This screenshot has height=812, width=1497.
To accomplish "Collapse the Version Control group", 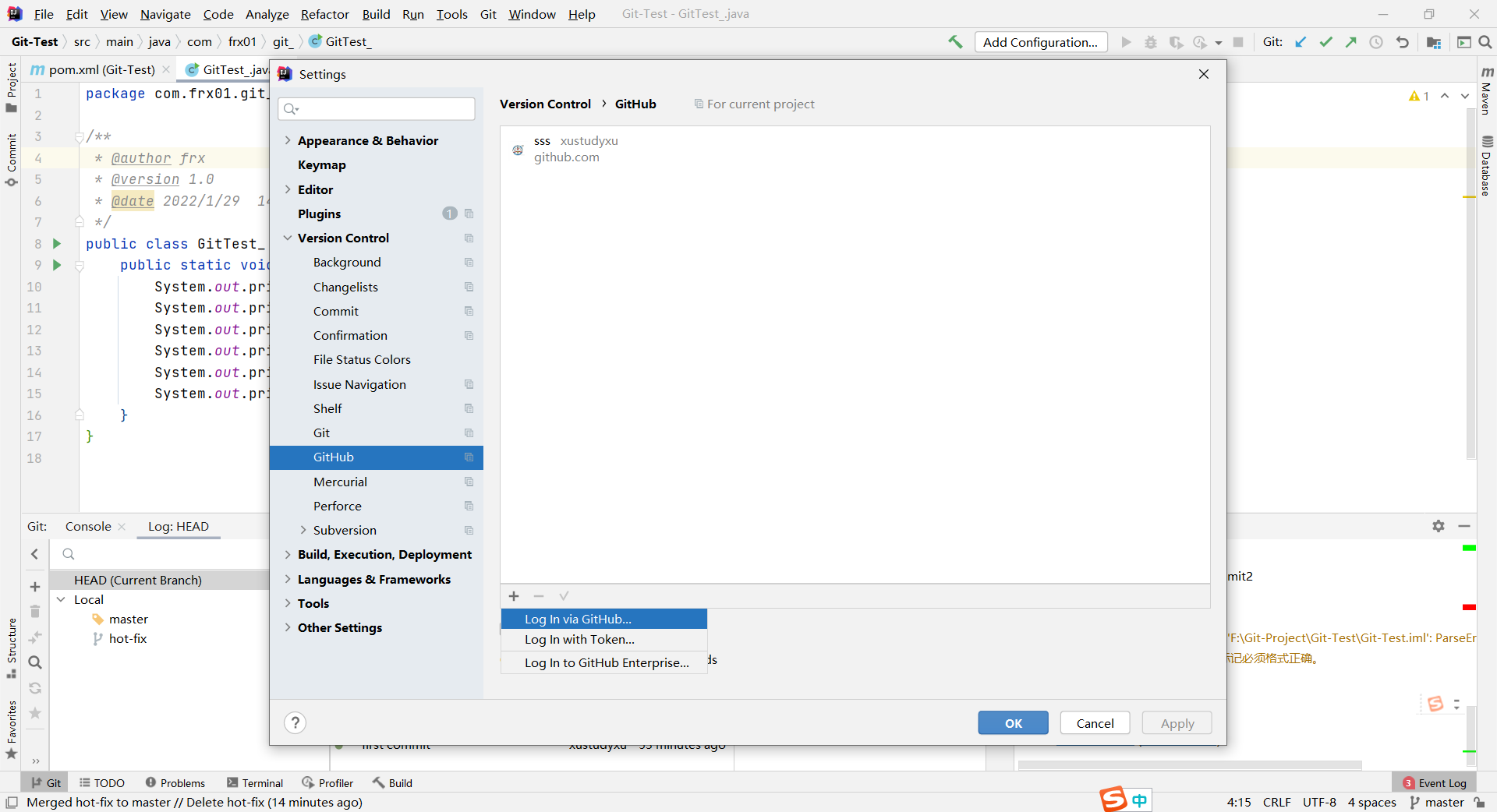I will tap(288, 238).
